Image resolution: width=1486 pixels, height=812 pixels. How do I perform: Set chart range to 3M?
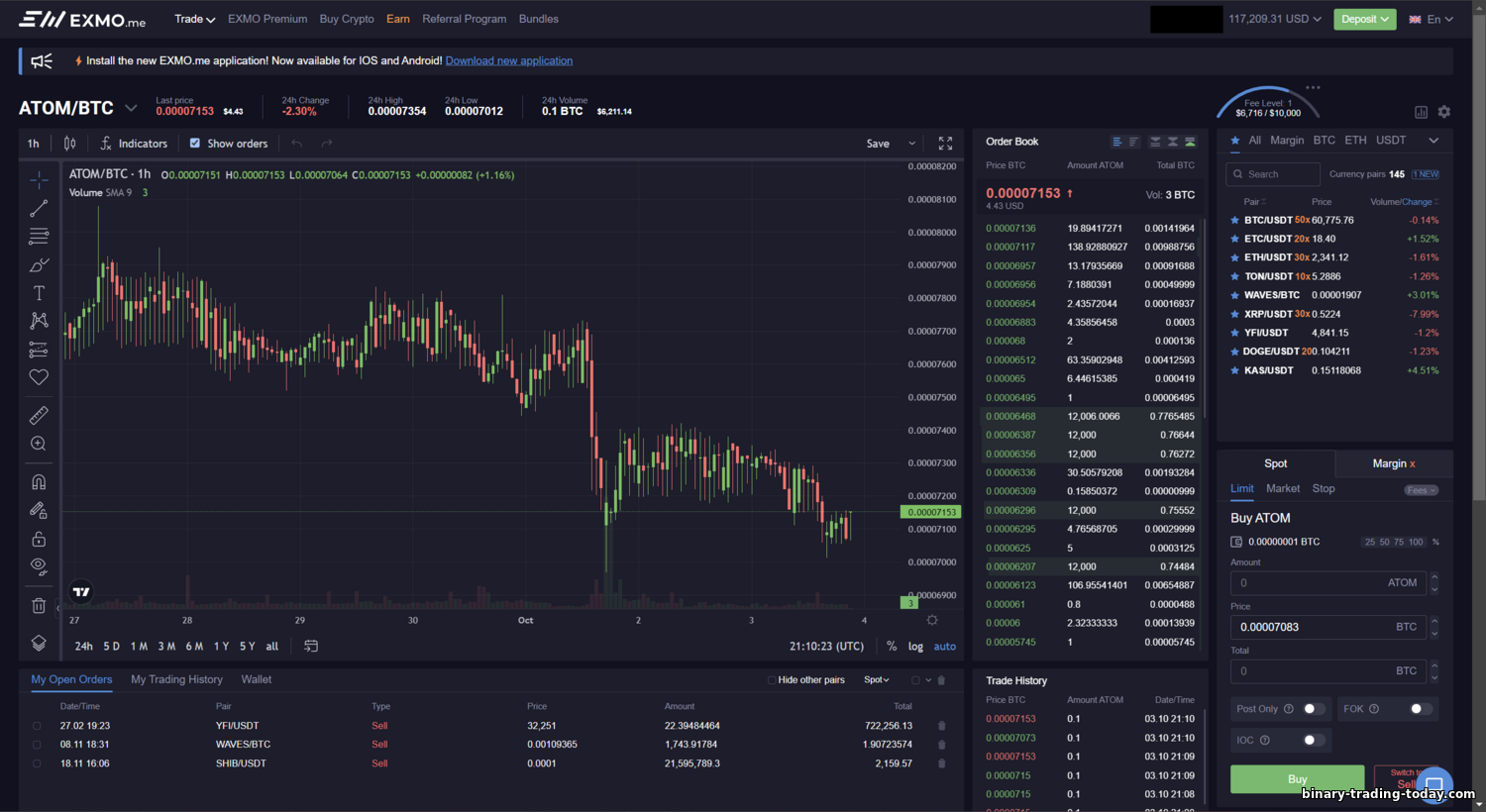coord(166,647)
